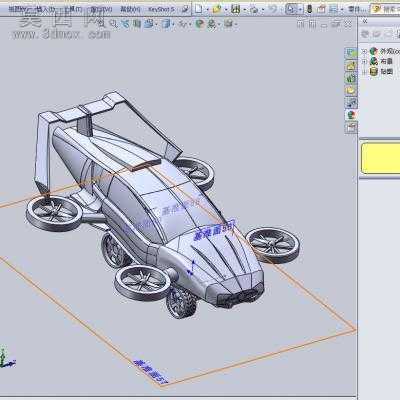Image resolution: width=400 pixels, height=400 pixels.
Task: Click the SolidWorks search help box
Action: pyautogui.click(x=386, y=9)
